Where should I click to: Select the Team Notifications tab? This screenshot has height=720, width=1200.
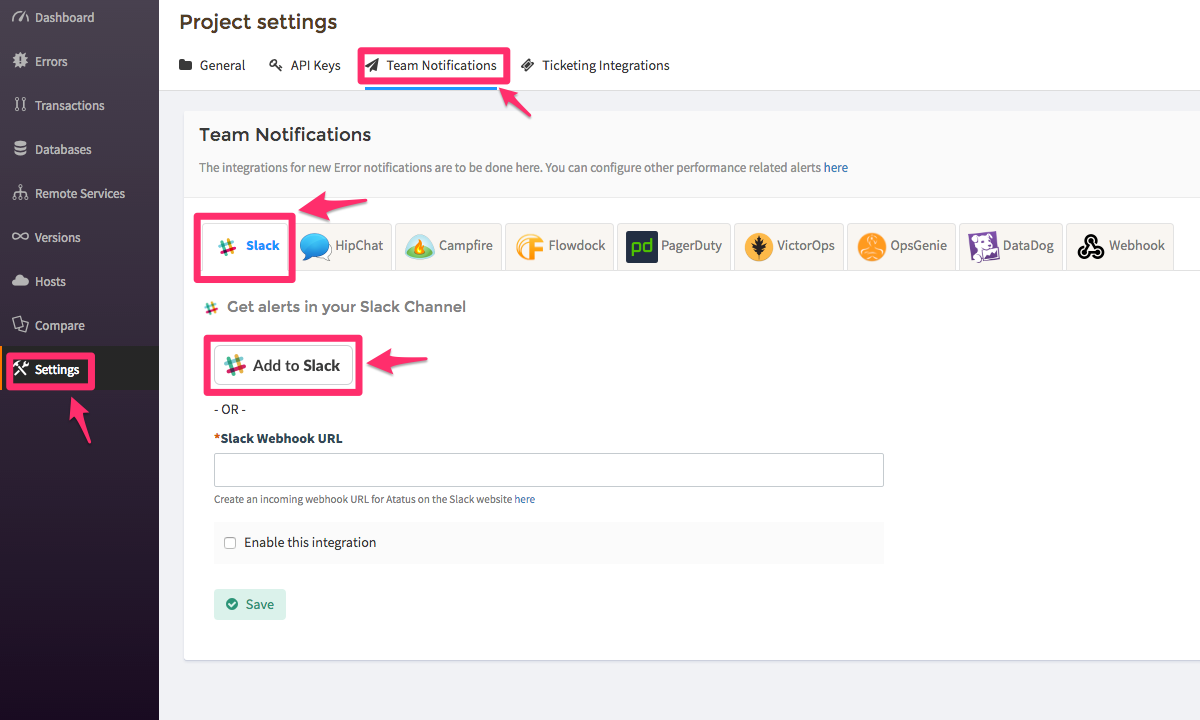(431, 66)
